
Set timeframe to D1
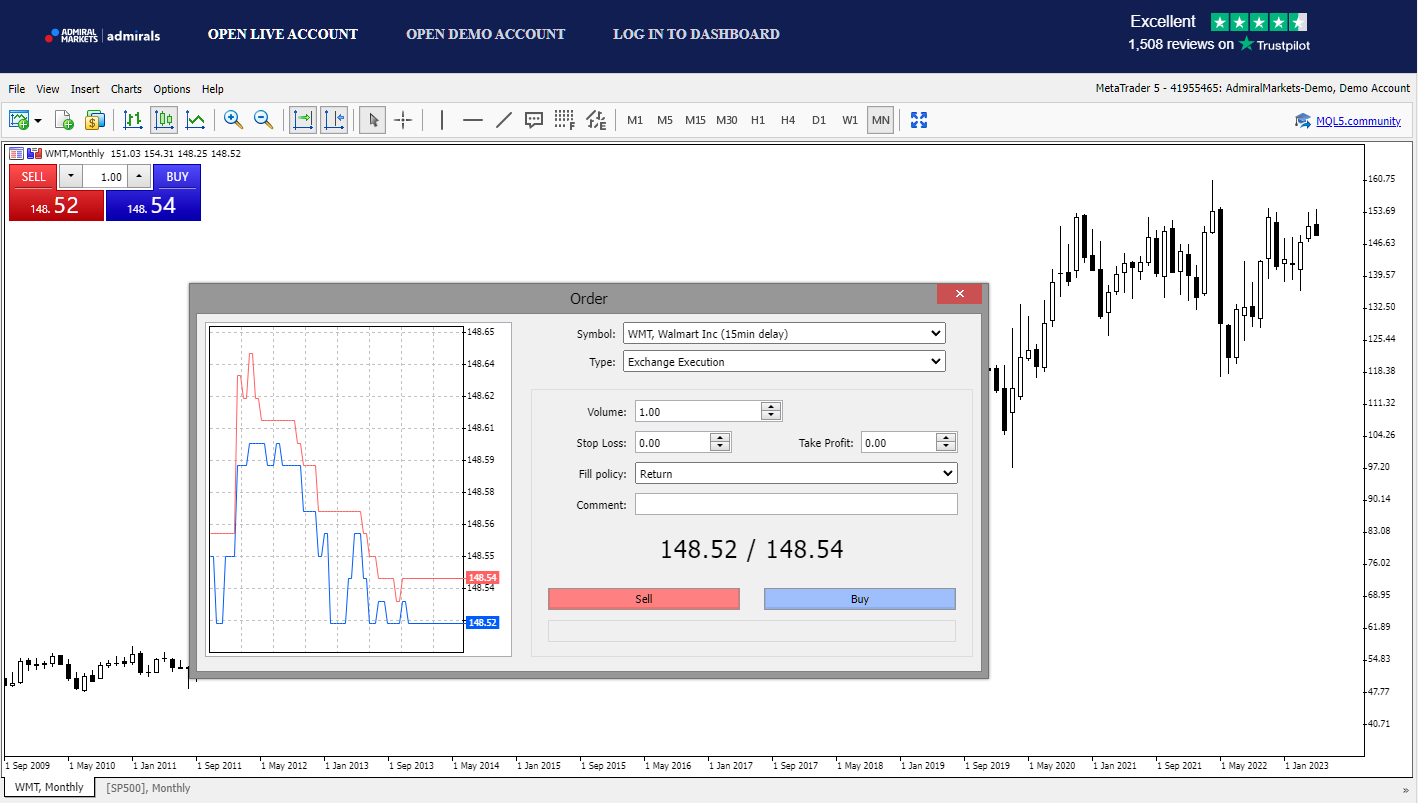[819, 120]
